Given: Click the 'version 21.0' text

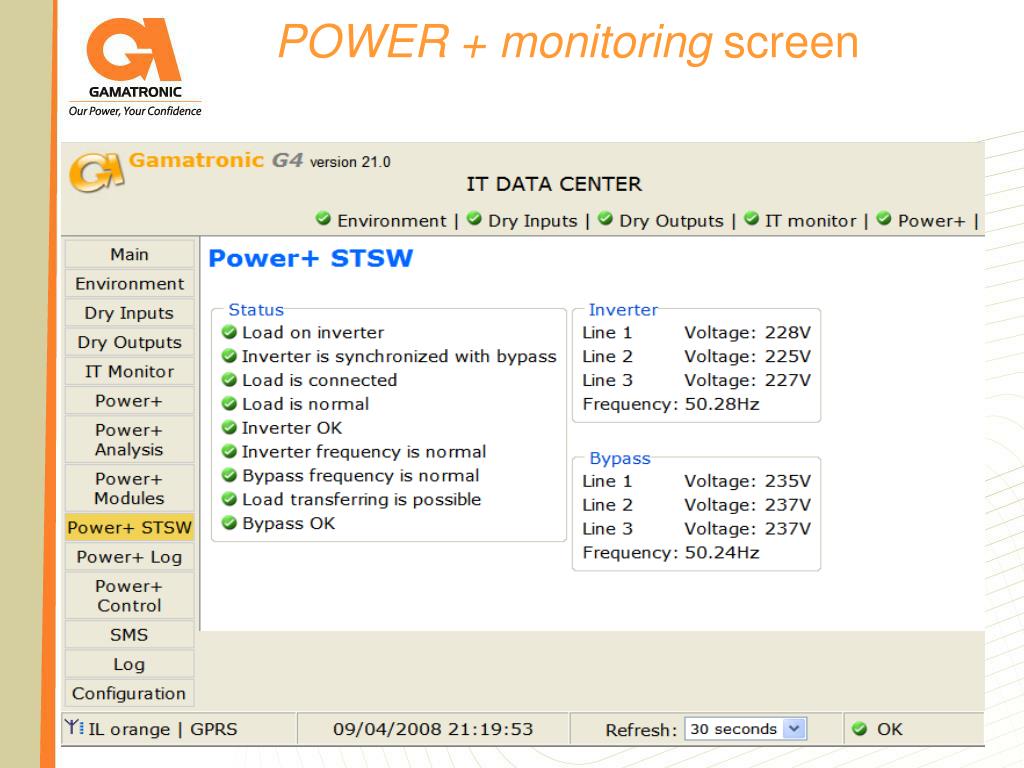Looking at the screenshot, I should click(x=350, y=162).
